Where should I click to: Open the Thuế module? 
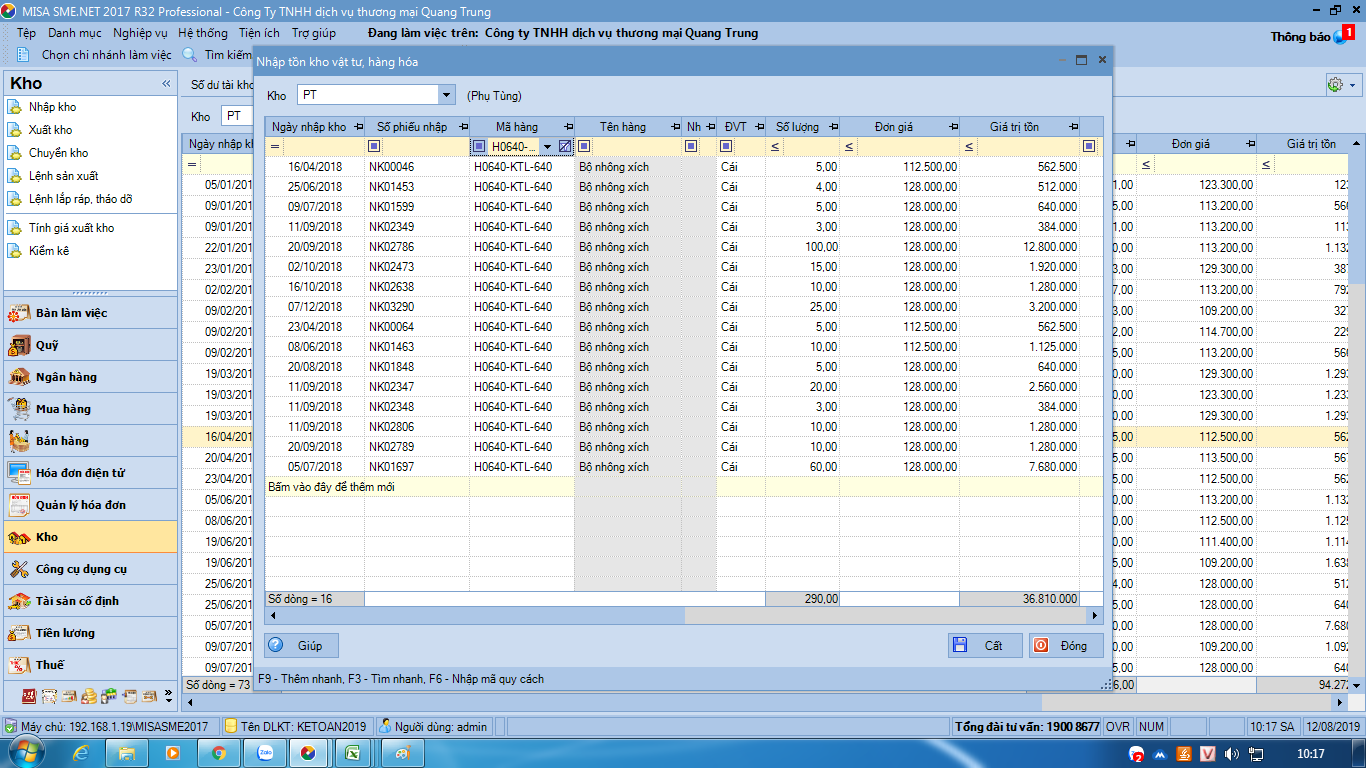pyautogui.click(x=90, y=665)
